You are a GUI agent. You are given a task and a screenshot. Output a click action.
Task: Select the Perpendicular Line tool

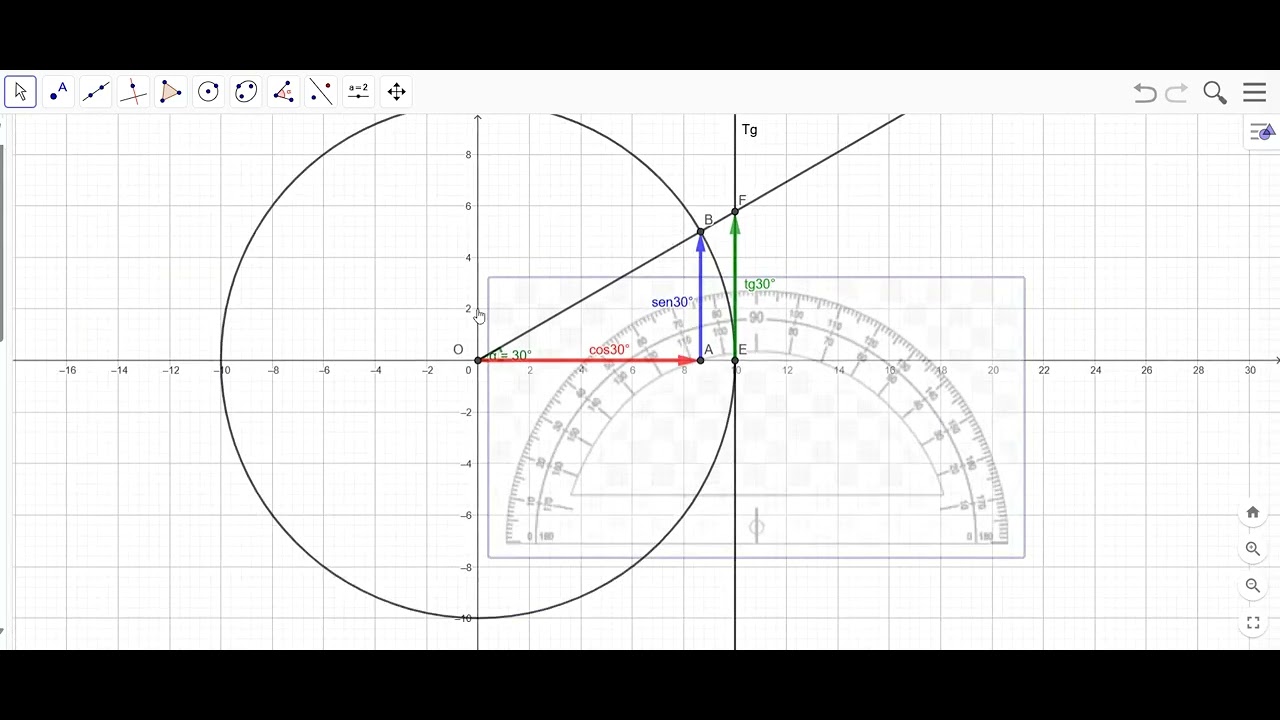click(133, 92)
